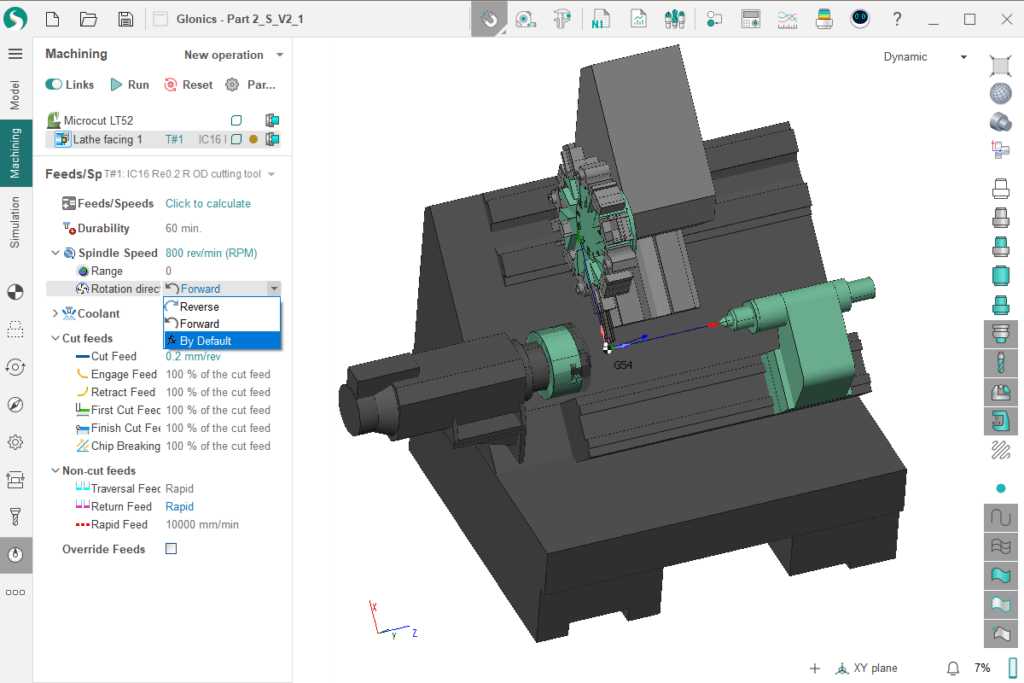
Task: Select the Microcut LT52 machine item
Action: [x=98, y=120]
